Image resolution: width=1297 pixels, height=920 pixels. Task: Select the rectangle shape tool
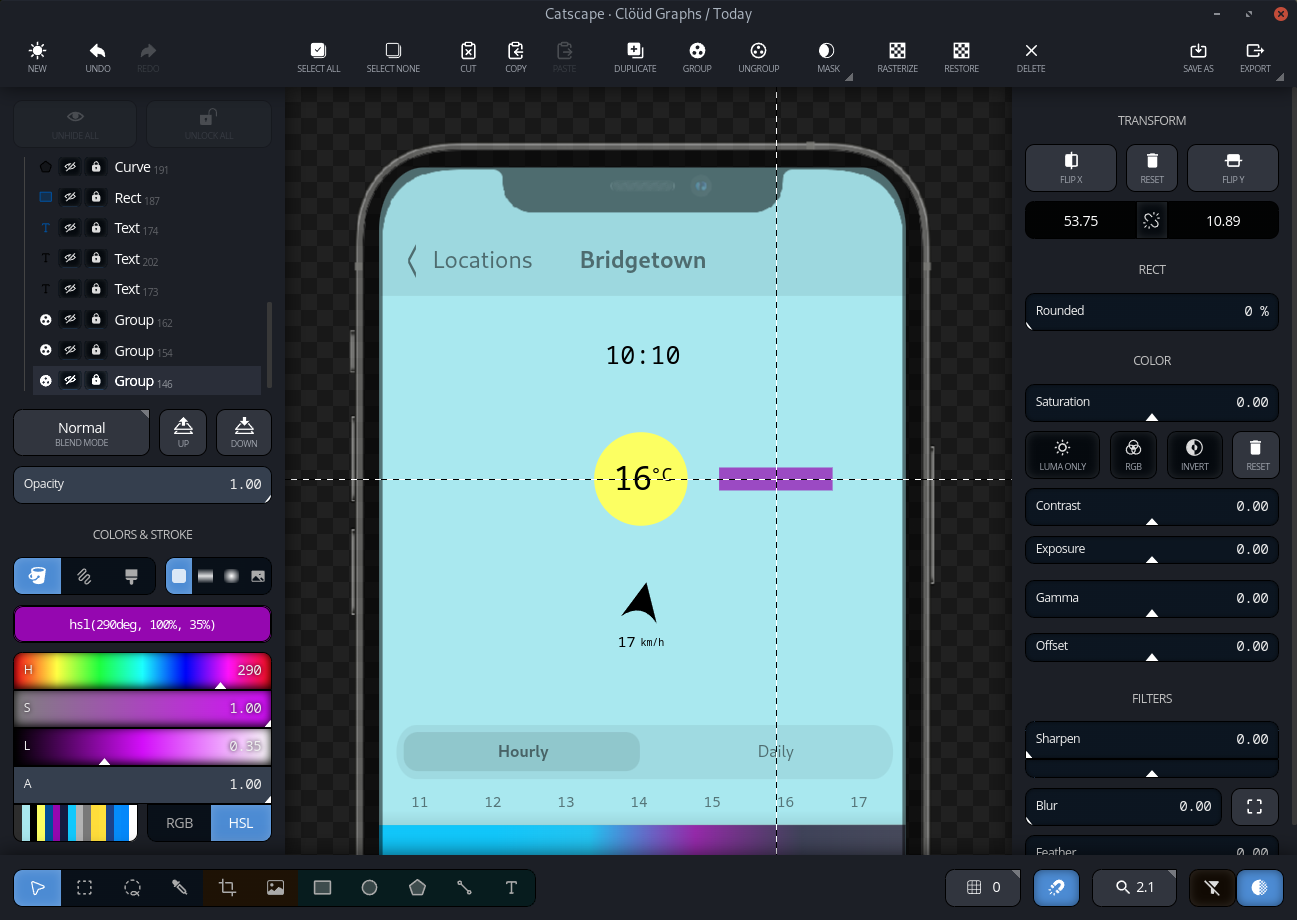(x=322, y=888)
